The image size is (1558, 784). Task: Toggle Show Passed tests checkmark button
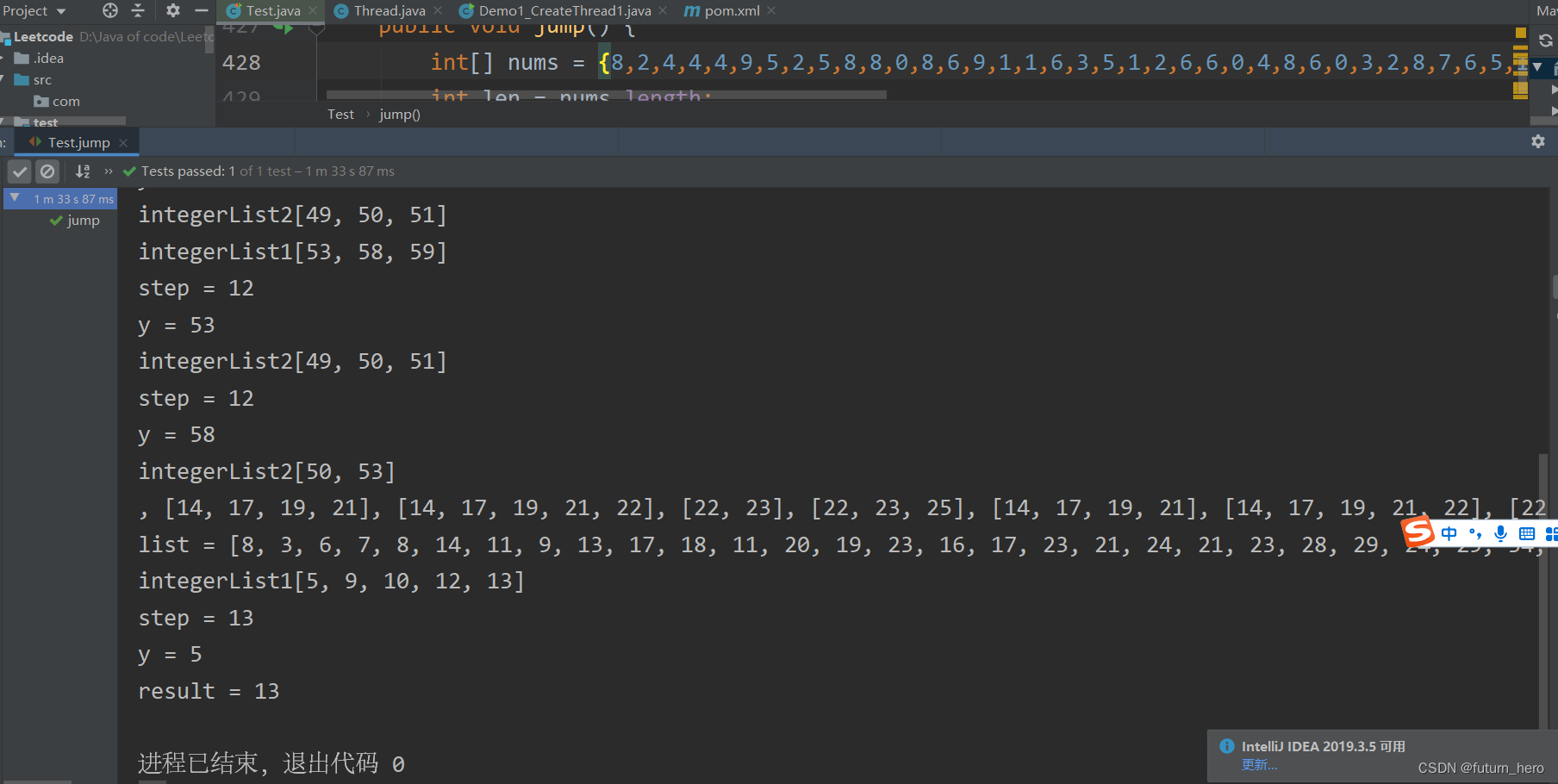pos(20,171)
